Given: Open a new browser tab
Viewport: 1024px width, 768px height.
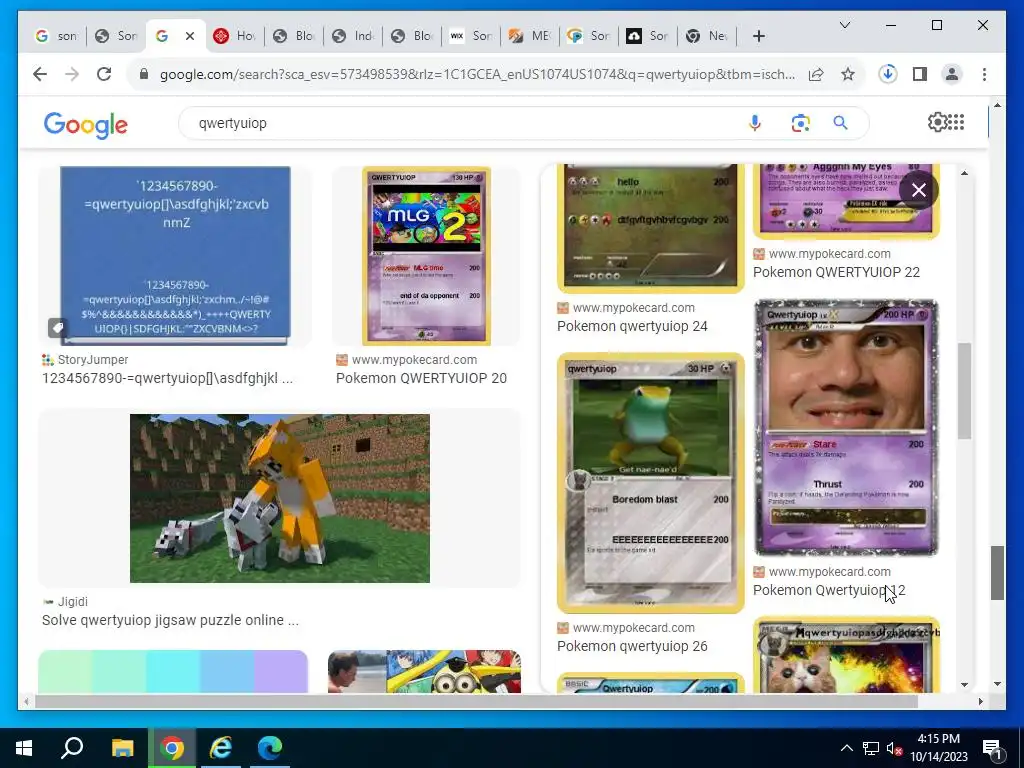Looking at the screenshot, I should (758, 36).
